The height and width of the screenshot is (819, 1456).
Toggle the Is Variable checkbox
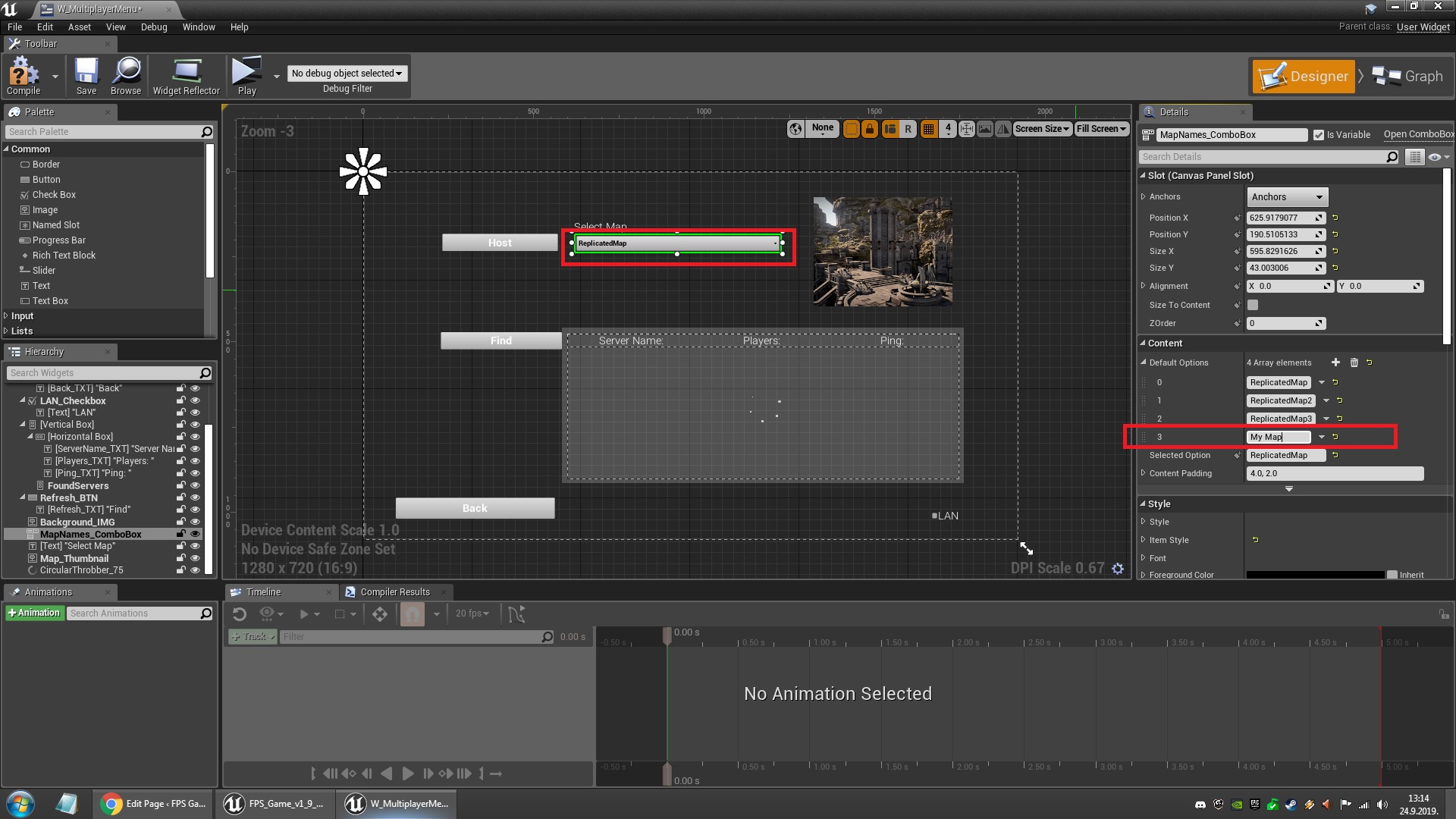tap(1319, 135)
